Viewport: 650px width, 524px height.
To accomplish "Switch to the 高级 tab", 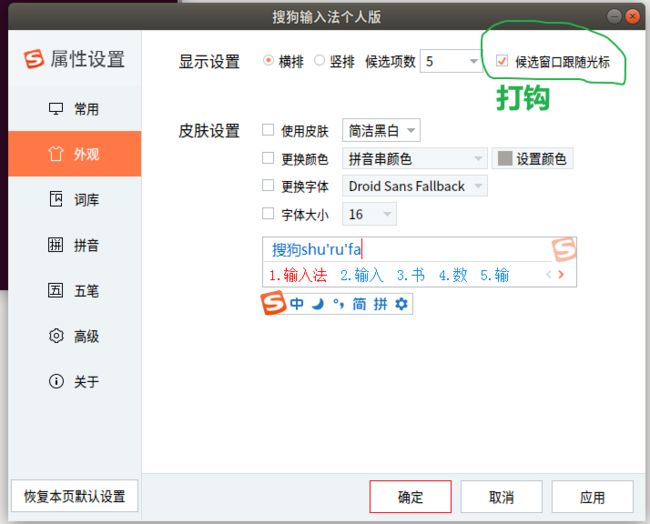I will (x=75, y=336).
